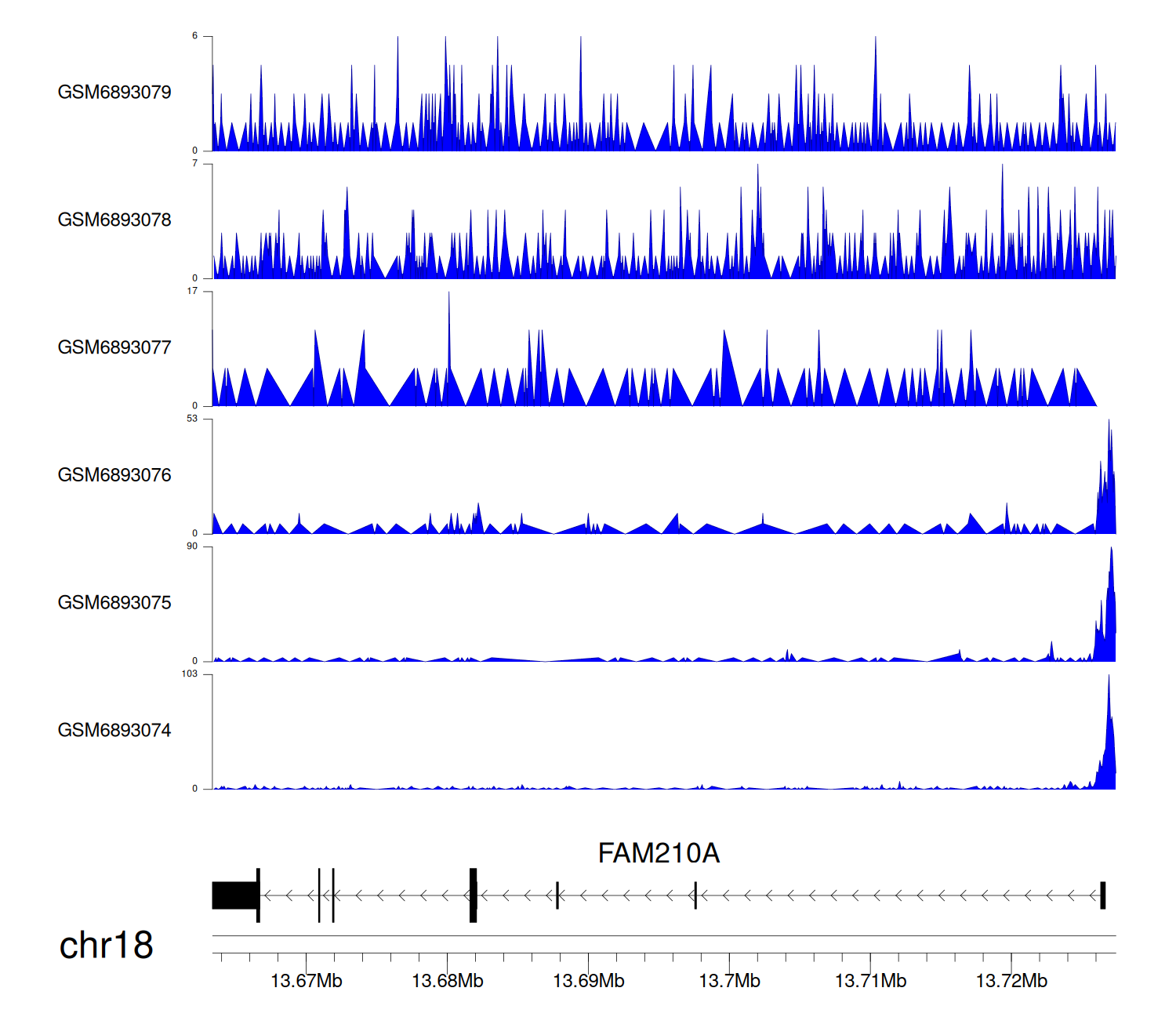Click the thick FAM210A exon near 13.68Mb

473,895
